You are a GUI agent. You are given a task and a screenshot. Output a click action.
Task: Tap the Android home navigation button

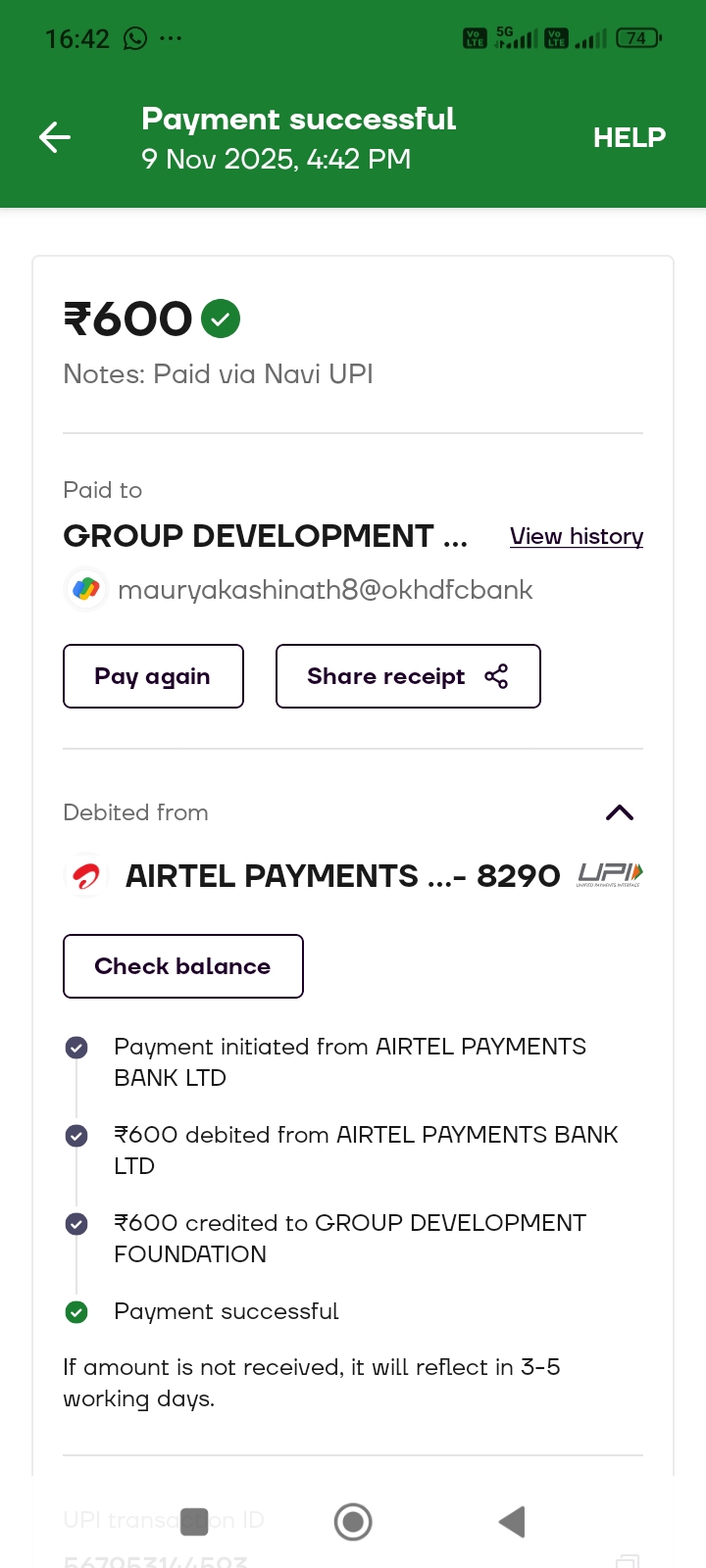pyautogui.click(x=353, y=1522)
